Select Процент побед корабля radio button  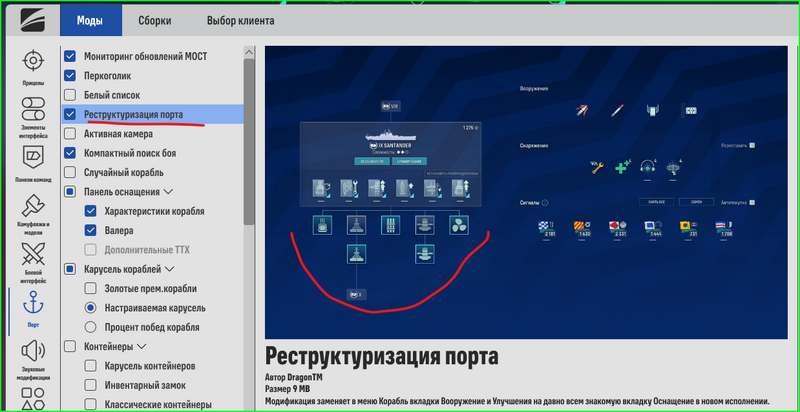(90, 327)
